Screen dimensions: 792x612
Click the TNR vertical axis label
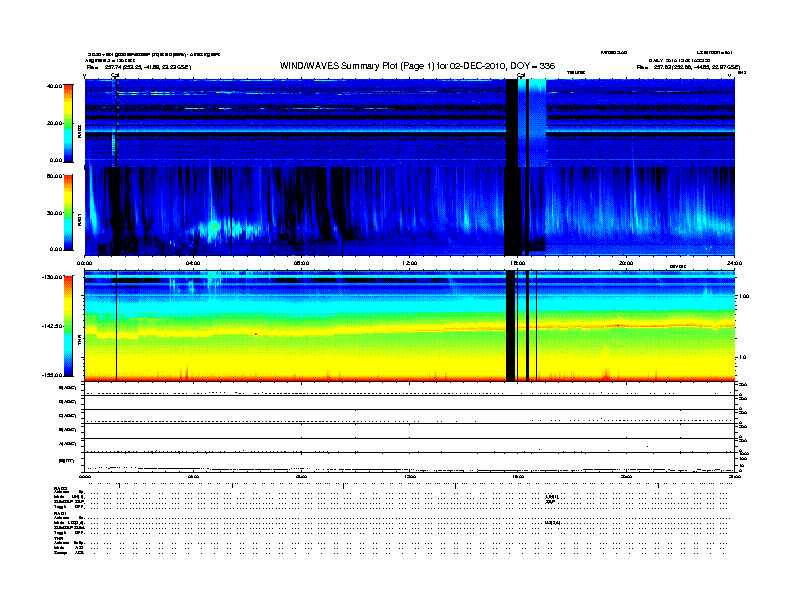point(79,340)
